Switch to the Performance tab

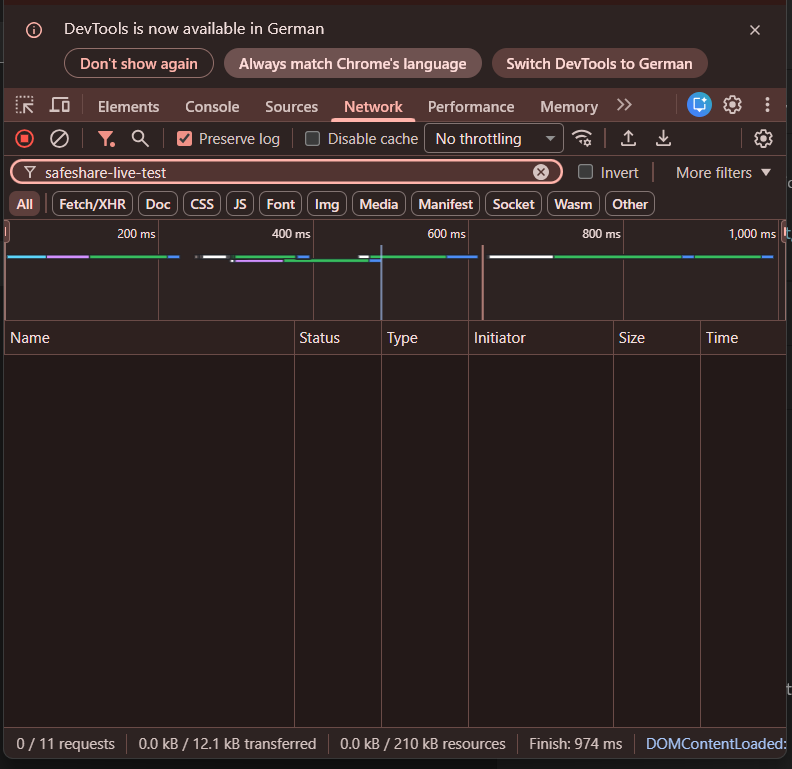click(x=471, y=107)
